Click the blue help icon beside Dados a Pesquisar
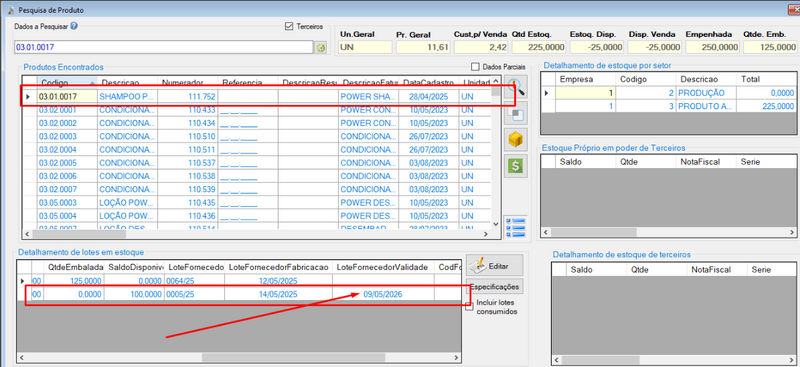Image resolution: width=800 pixels, height=367 pixels. click(x=74, y=26)
